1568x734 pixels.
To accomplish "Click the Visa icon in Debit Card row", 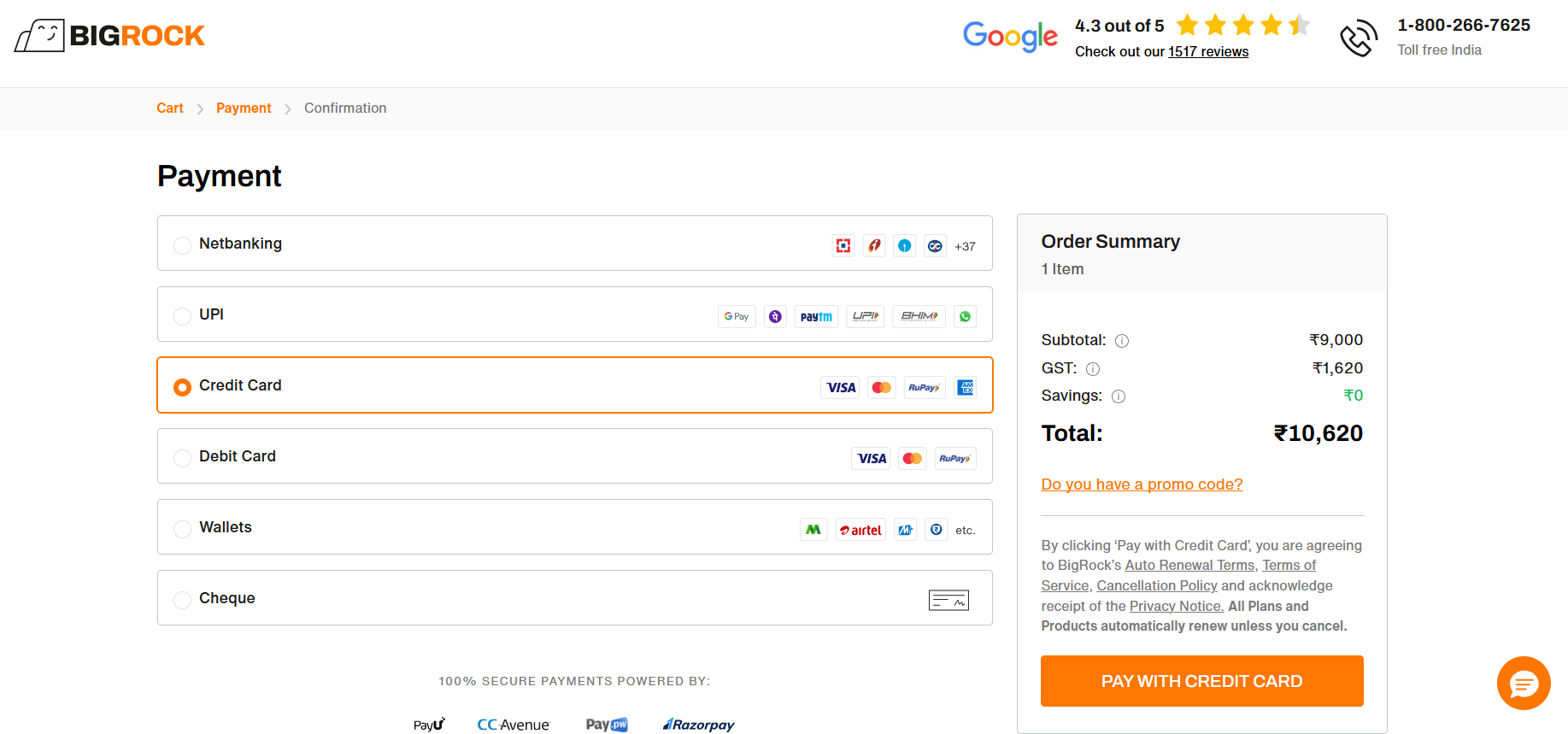I will pos(872,459).
